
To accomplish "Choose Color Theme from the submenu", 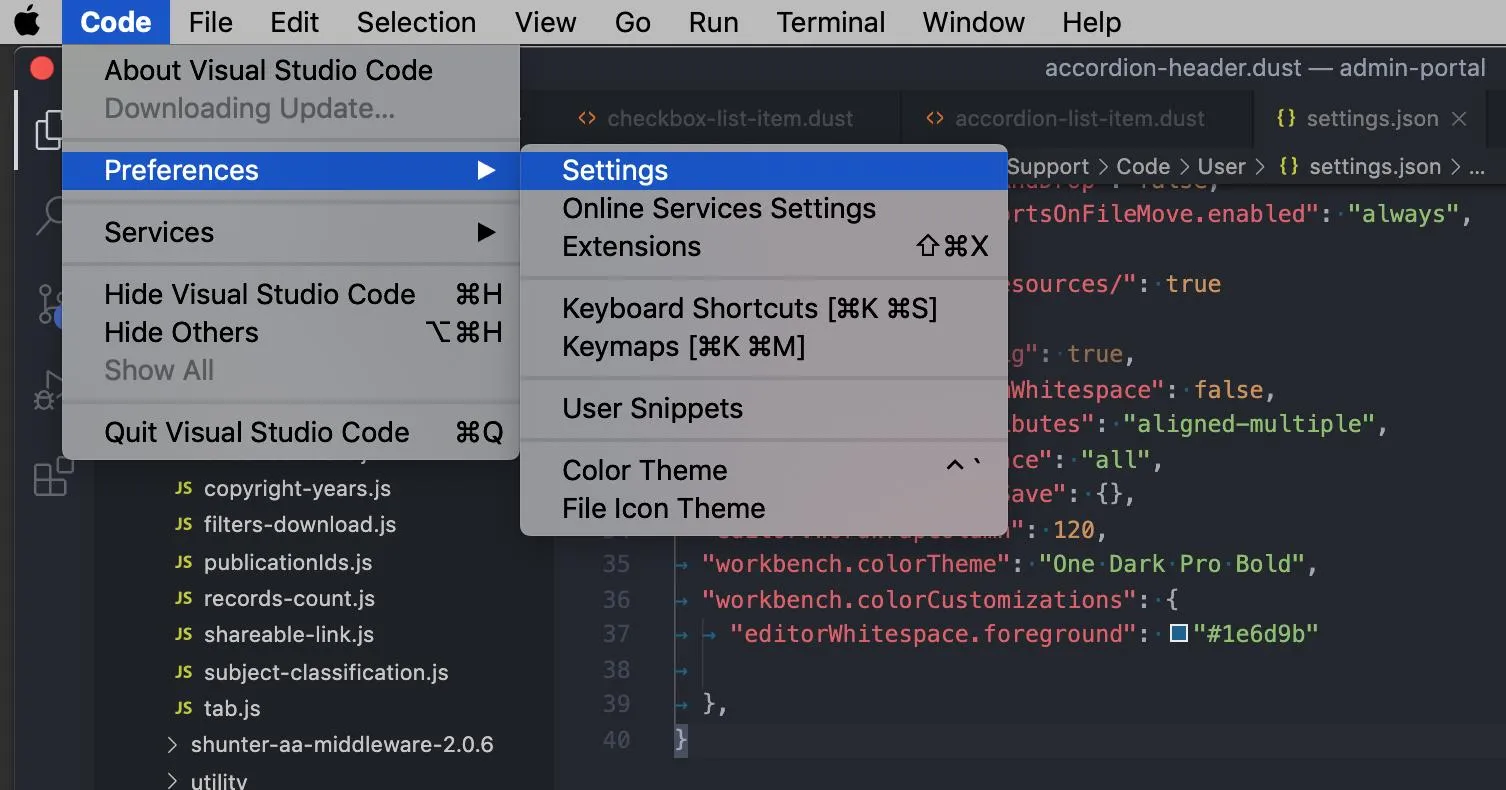I will pyautogui.click(x=645, y=471).
